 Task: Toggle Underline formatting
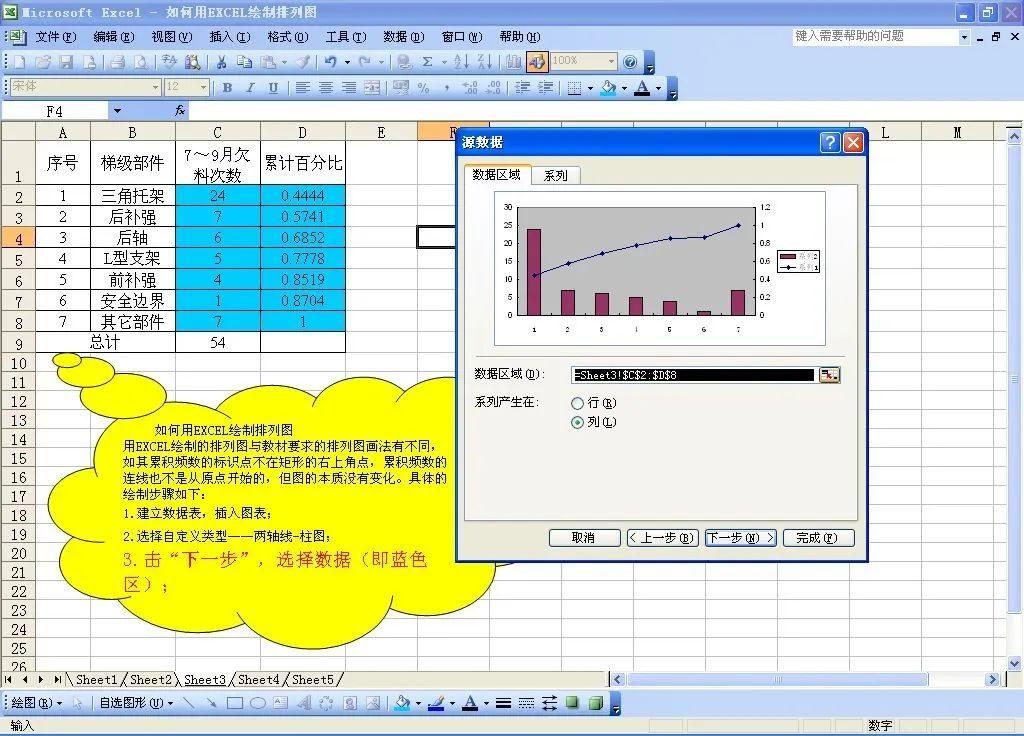coord(273,88)
